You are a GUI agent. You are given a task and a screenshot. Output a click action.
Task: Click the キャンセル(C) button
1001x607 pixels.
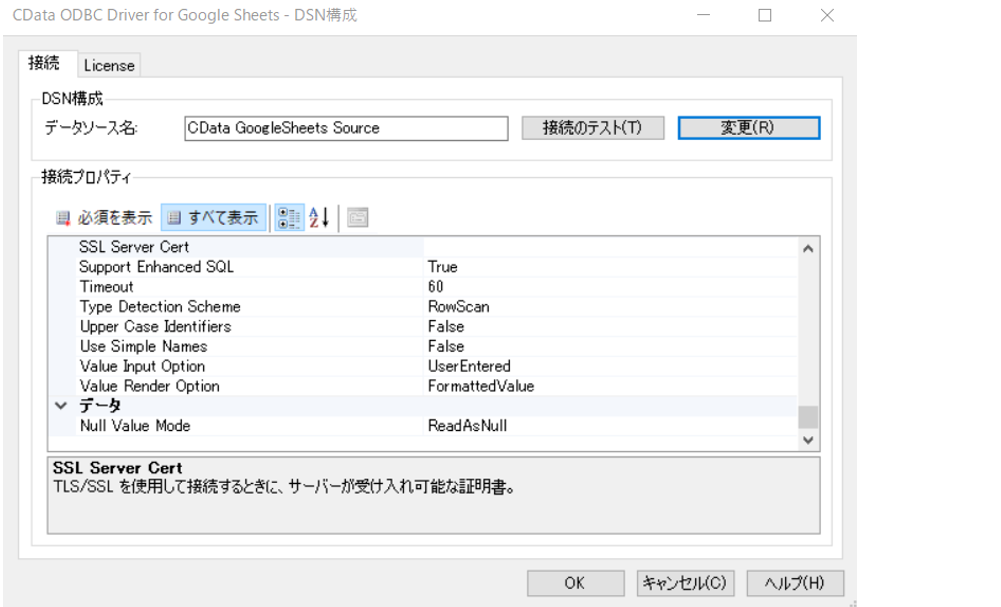tap(685, 583)
